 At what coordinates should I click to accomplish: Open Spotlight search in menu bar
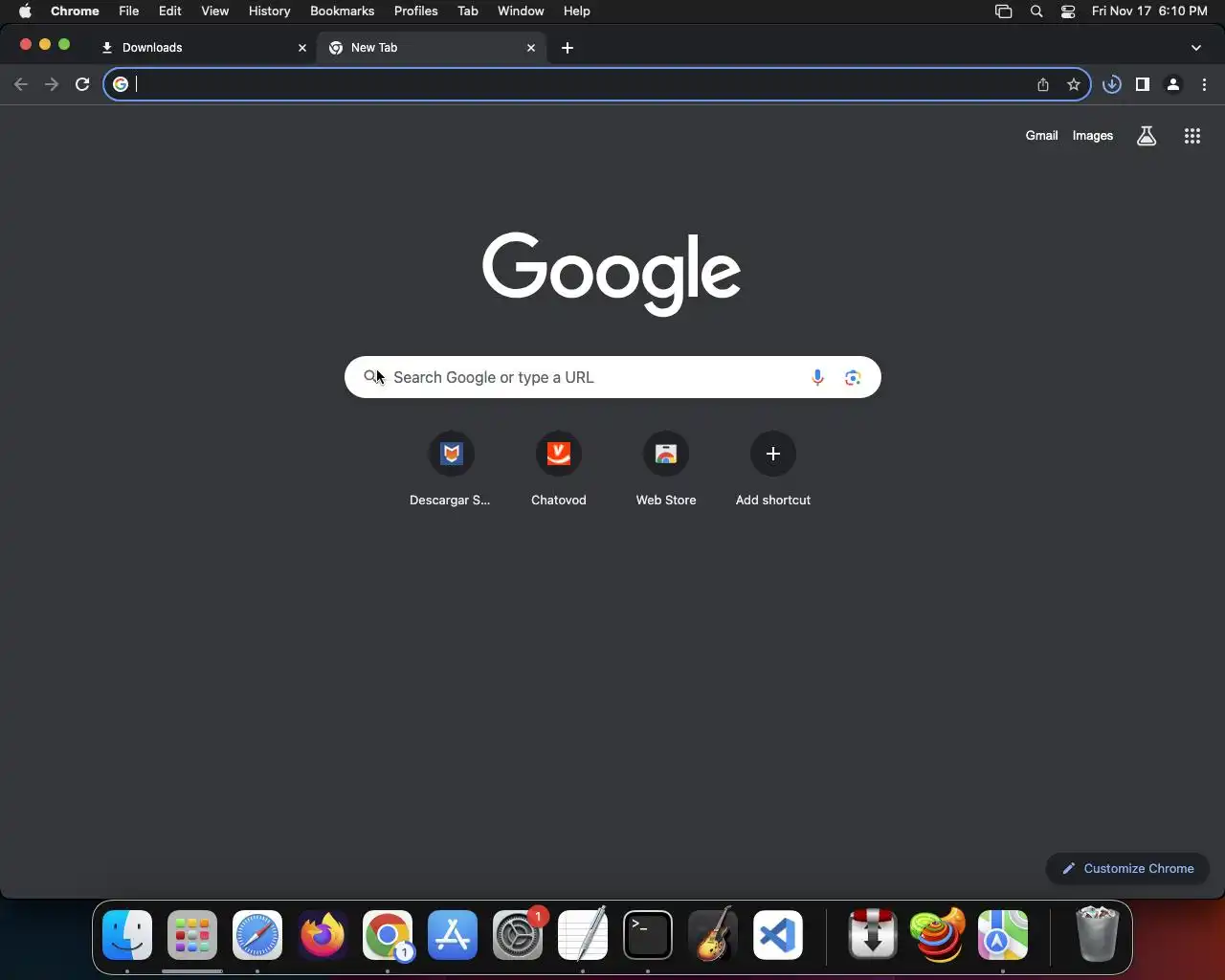(1036, 11)
